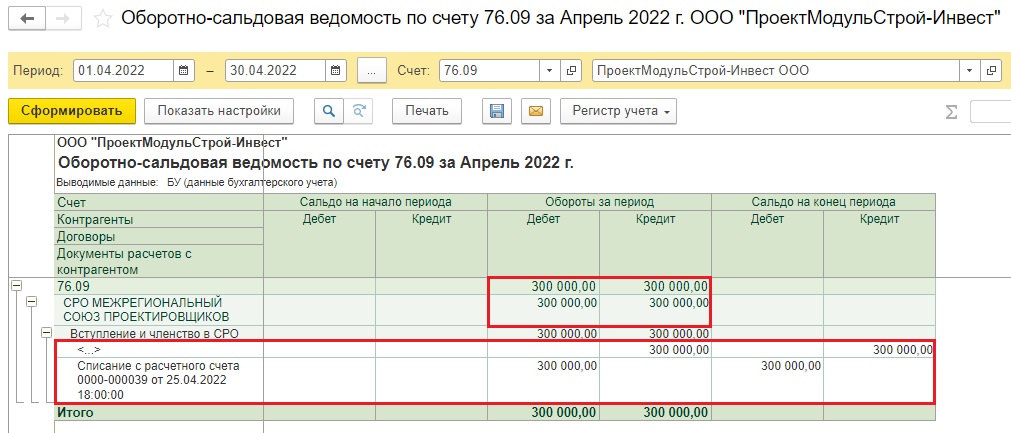Expand the account 76.09 dropdown arrow

(549, 70)
